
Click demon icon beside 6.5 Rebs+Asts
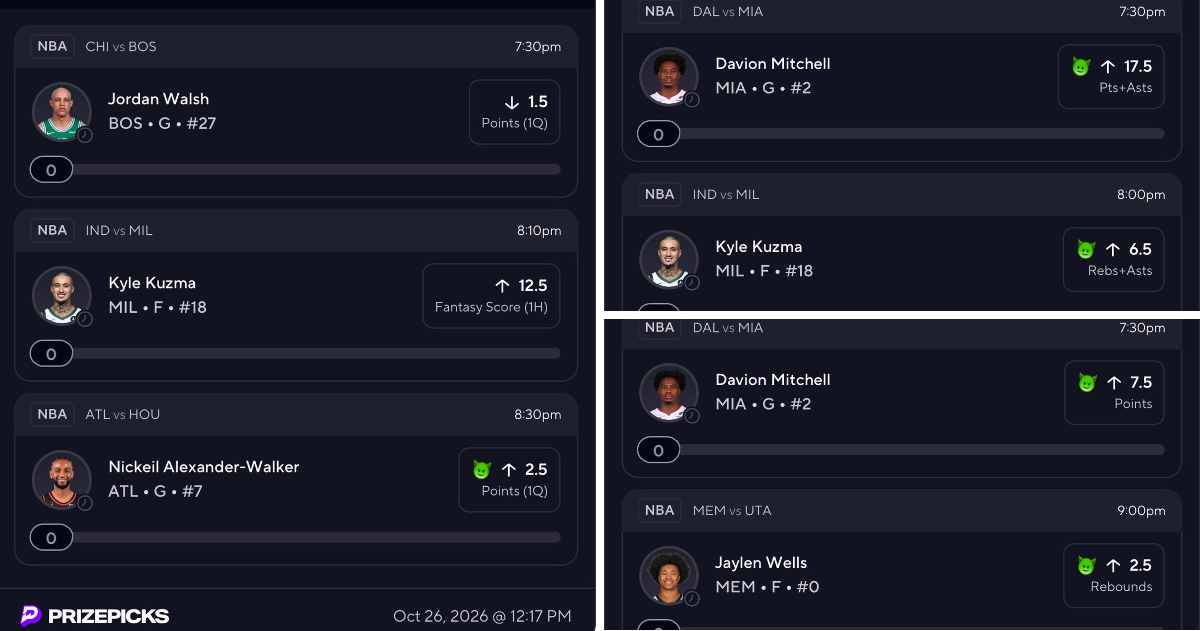click(x=1086, y=249)
